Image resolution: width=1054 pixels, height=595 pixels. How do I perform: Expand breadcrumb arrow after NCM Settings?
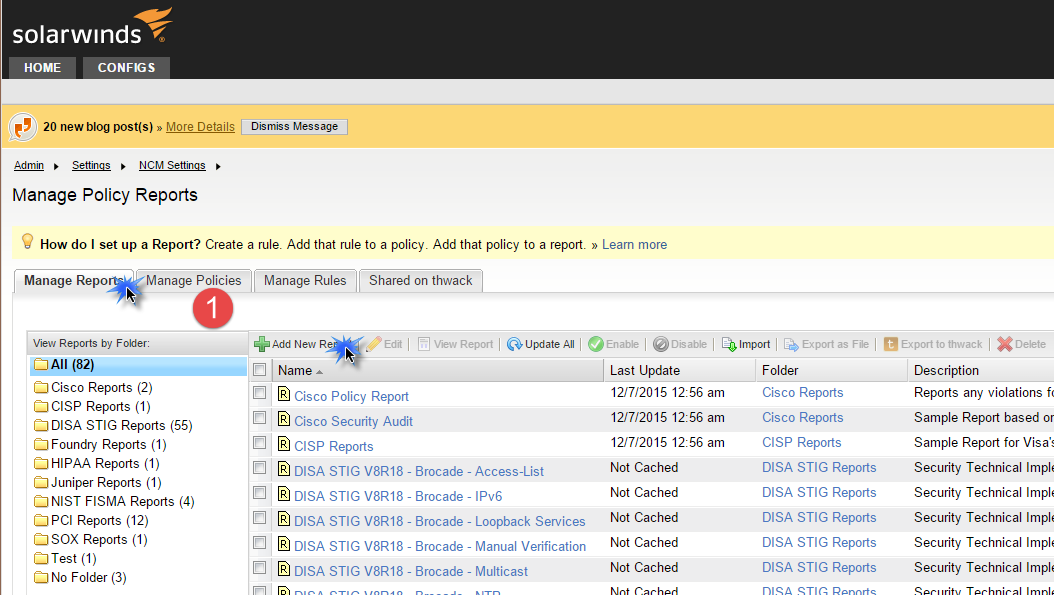pyautogui.click(x=218, y=166)
